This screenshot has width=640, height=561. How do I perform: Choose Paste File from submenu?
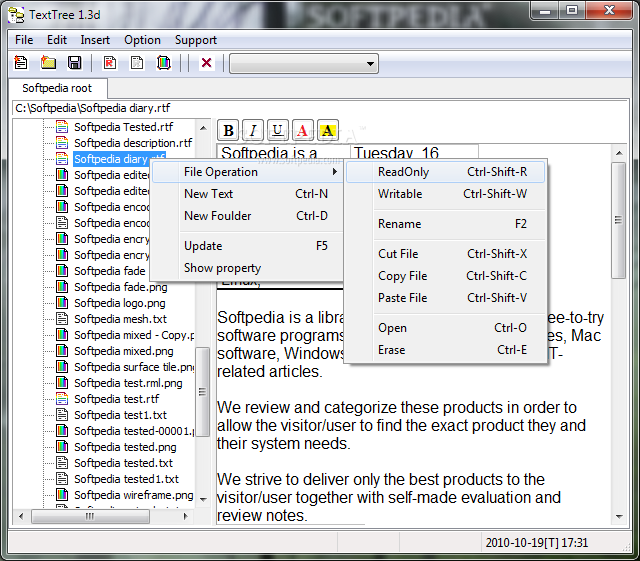tap(445, 298)
